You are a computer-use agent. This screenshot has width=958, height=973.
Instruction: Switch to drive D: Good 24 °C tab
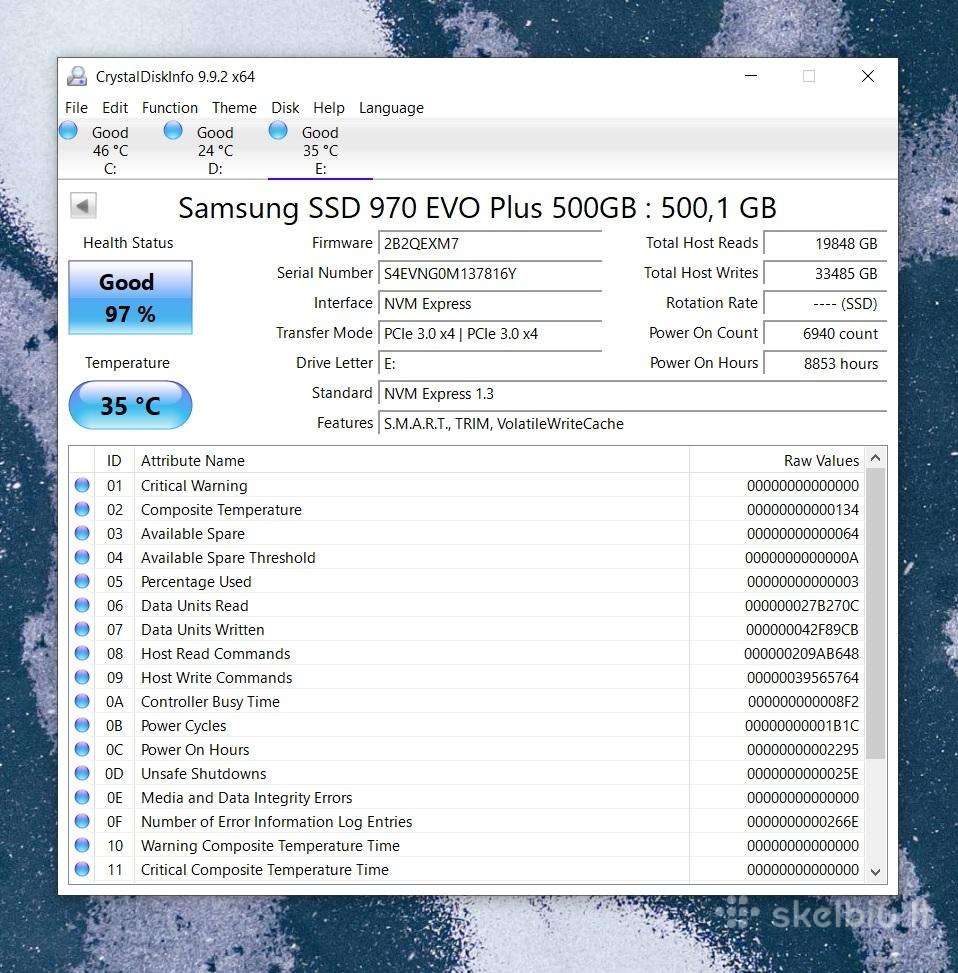click(x=215, y=150)
